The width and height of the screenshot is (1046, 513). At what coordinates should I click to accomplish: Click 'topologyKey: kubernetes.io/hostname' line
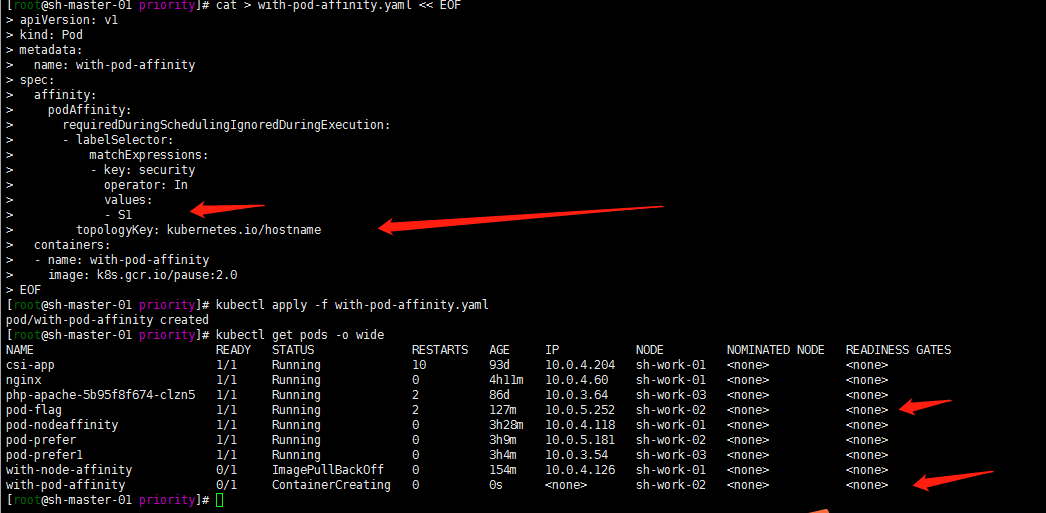[x=198, y=229]
